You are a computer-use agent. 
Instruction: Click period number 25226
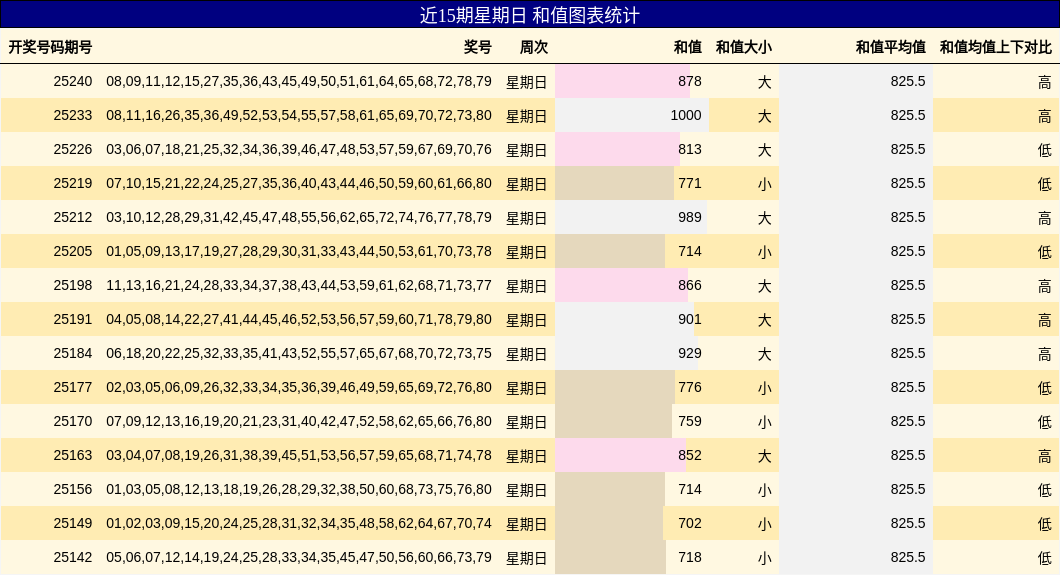(x=73, y=149)
